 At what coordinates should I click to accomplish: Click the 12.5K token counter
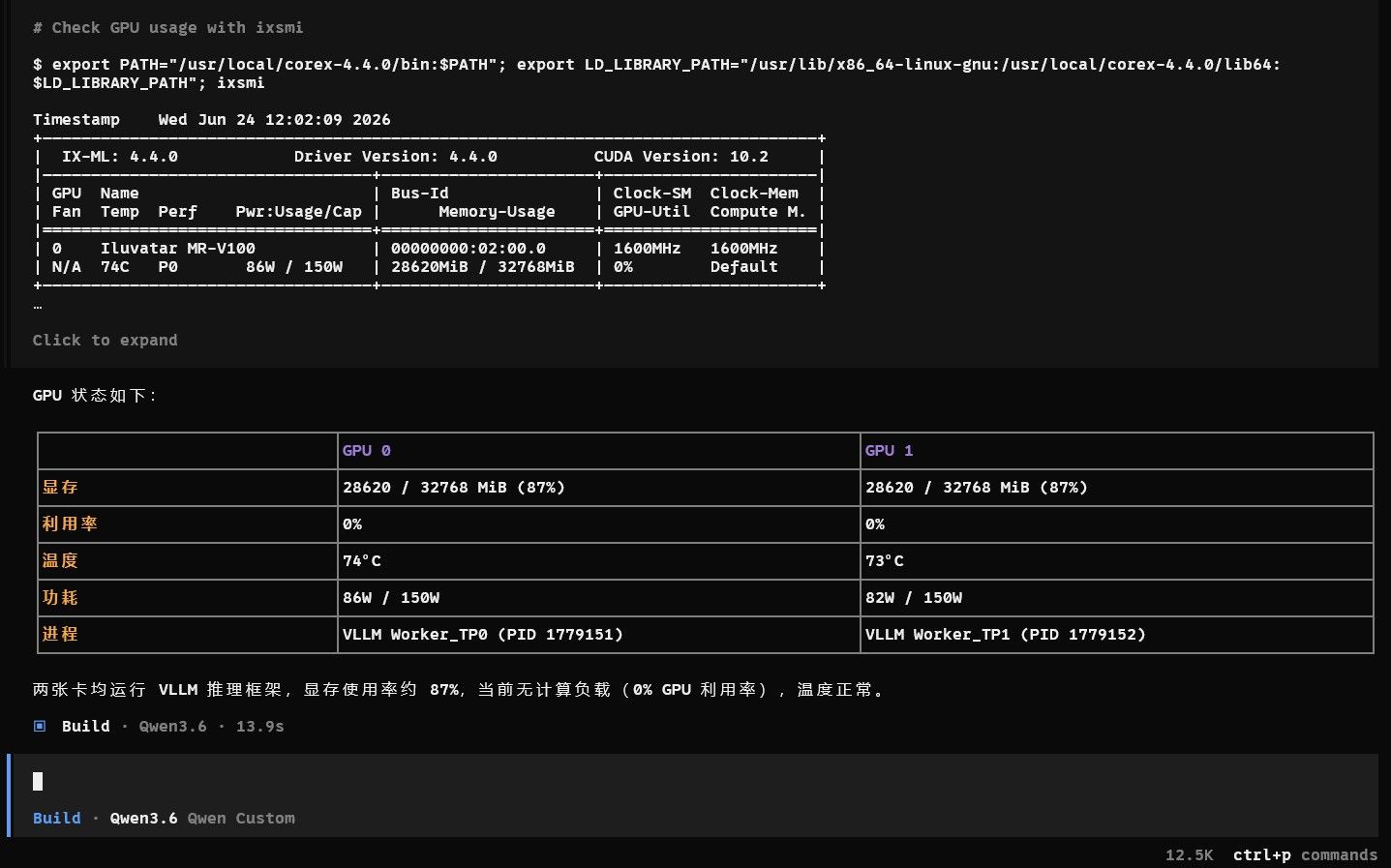[x=1189, y=854]
